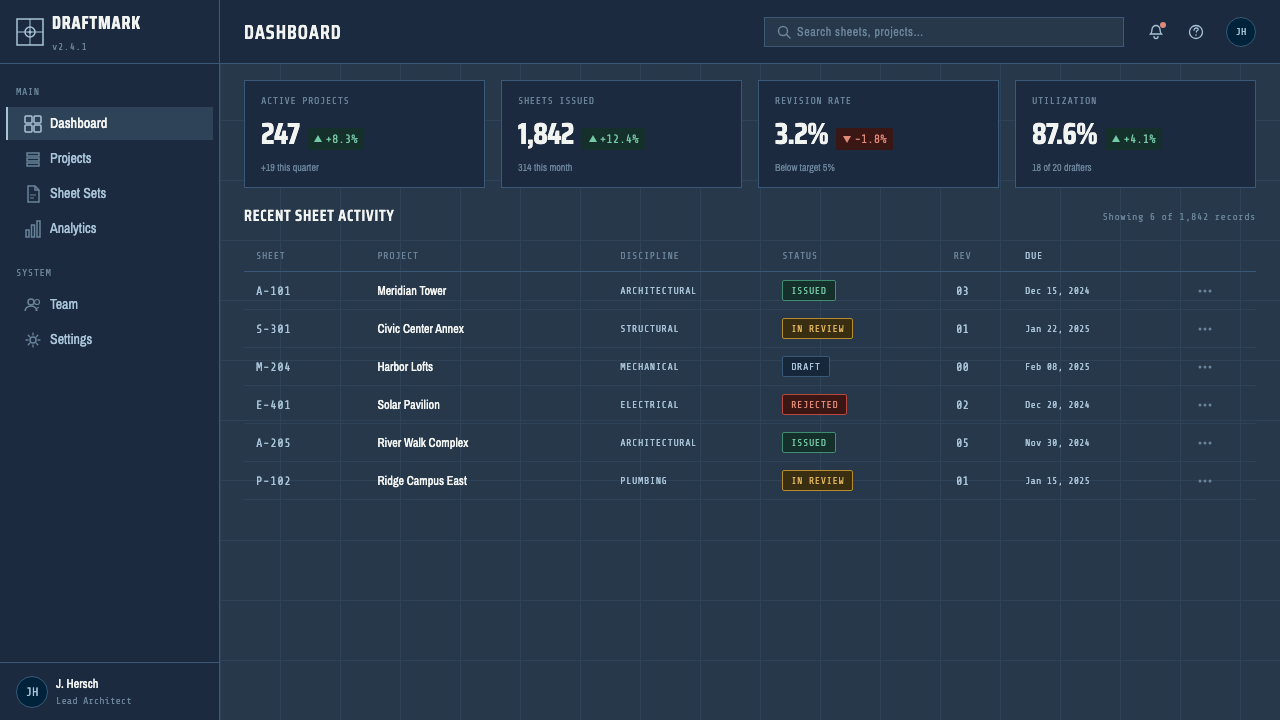
Task: Select sheet number E-401
Action: (273, 405)
